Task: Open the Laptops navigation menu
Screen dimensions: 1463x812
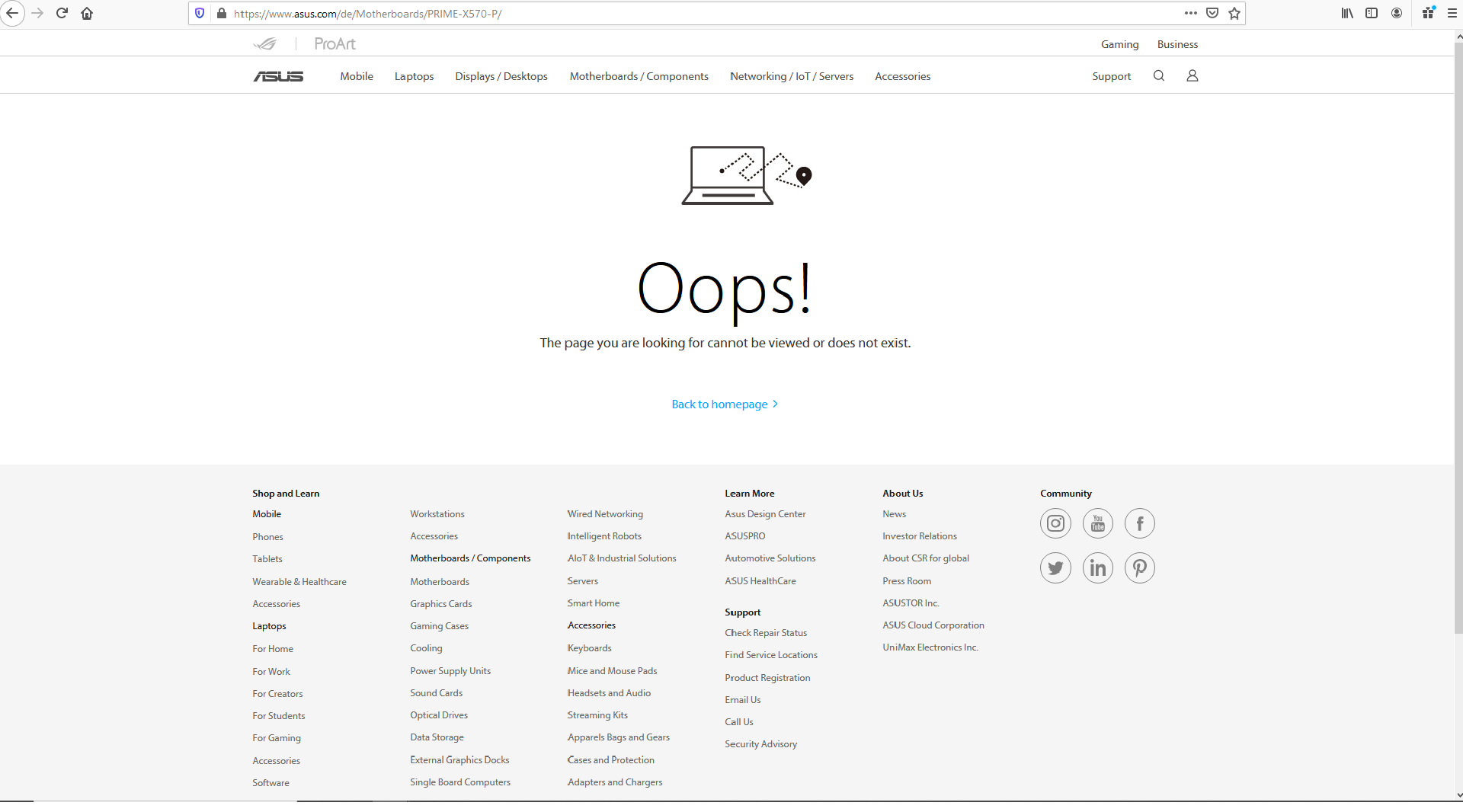Action: click(x=414, y=76)
